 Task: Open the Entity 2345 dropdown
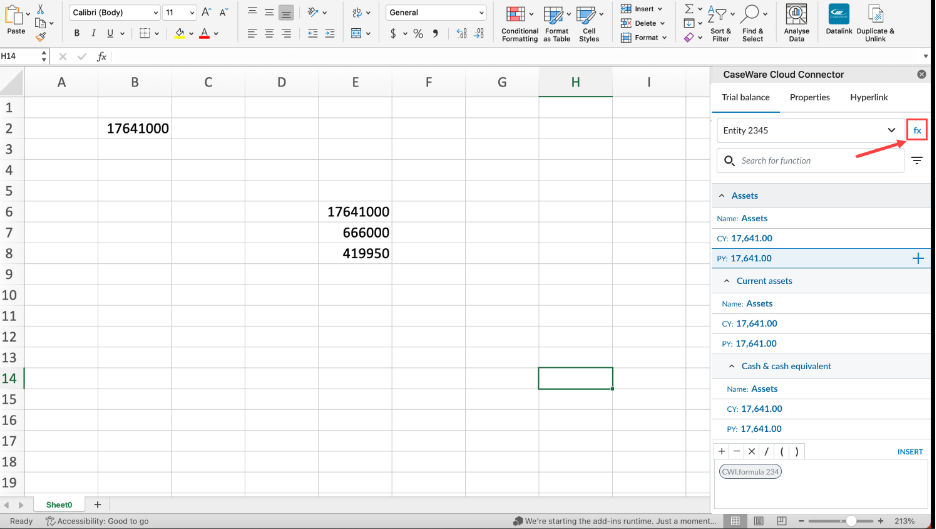(809, 130)
